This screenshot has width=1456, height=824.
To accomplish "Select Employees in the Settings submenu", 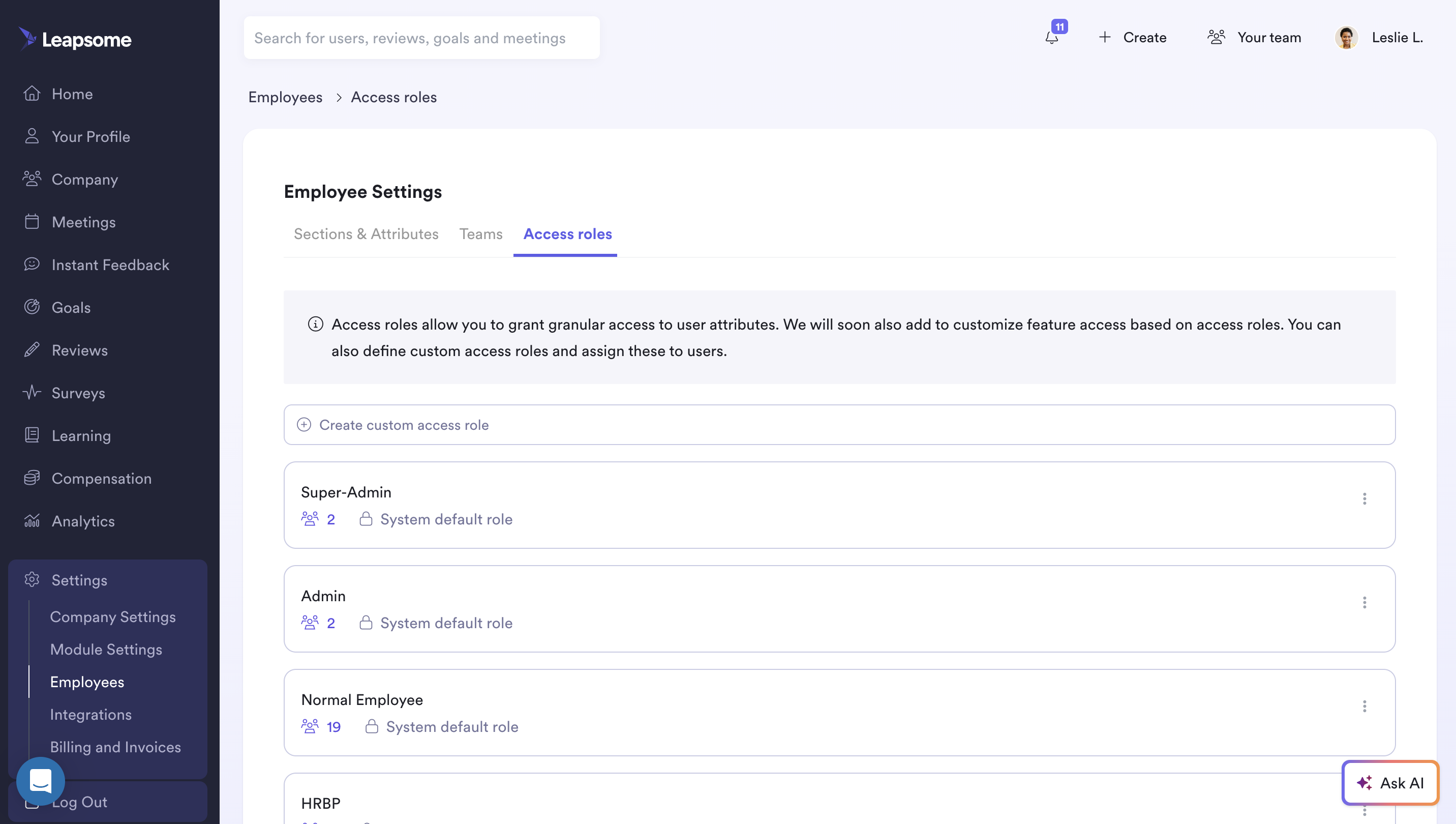I will coord(87,682).
